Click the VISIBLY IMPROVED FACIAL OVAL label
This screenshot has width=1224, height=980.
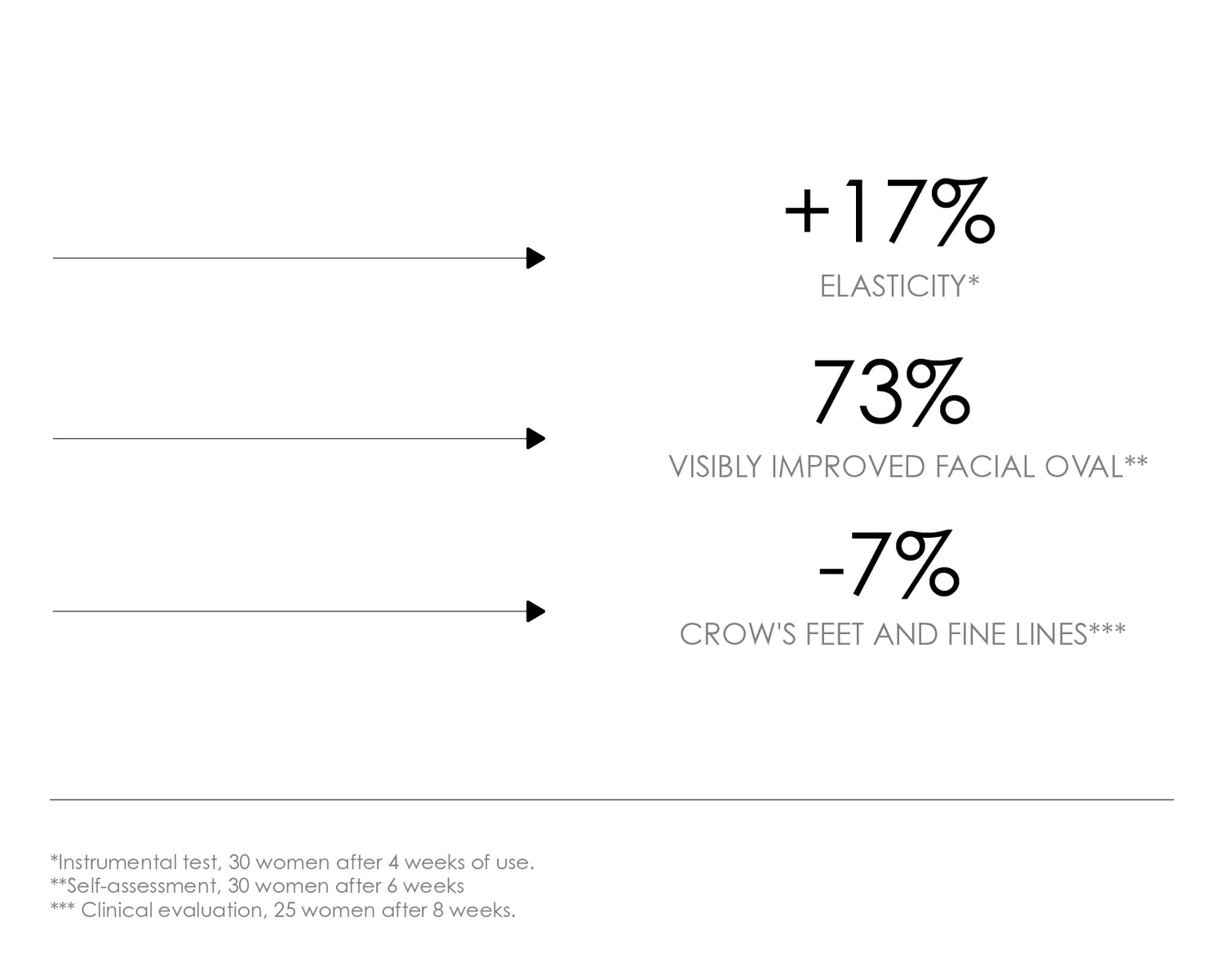coord(896,467)
